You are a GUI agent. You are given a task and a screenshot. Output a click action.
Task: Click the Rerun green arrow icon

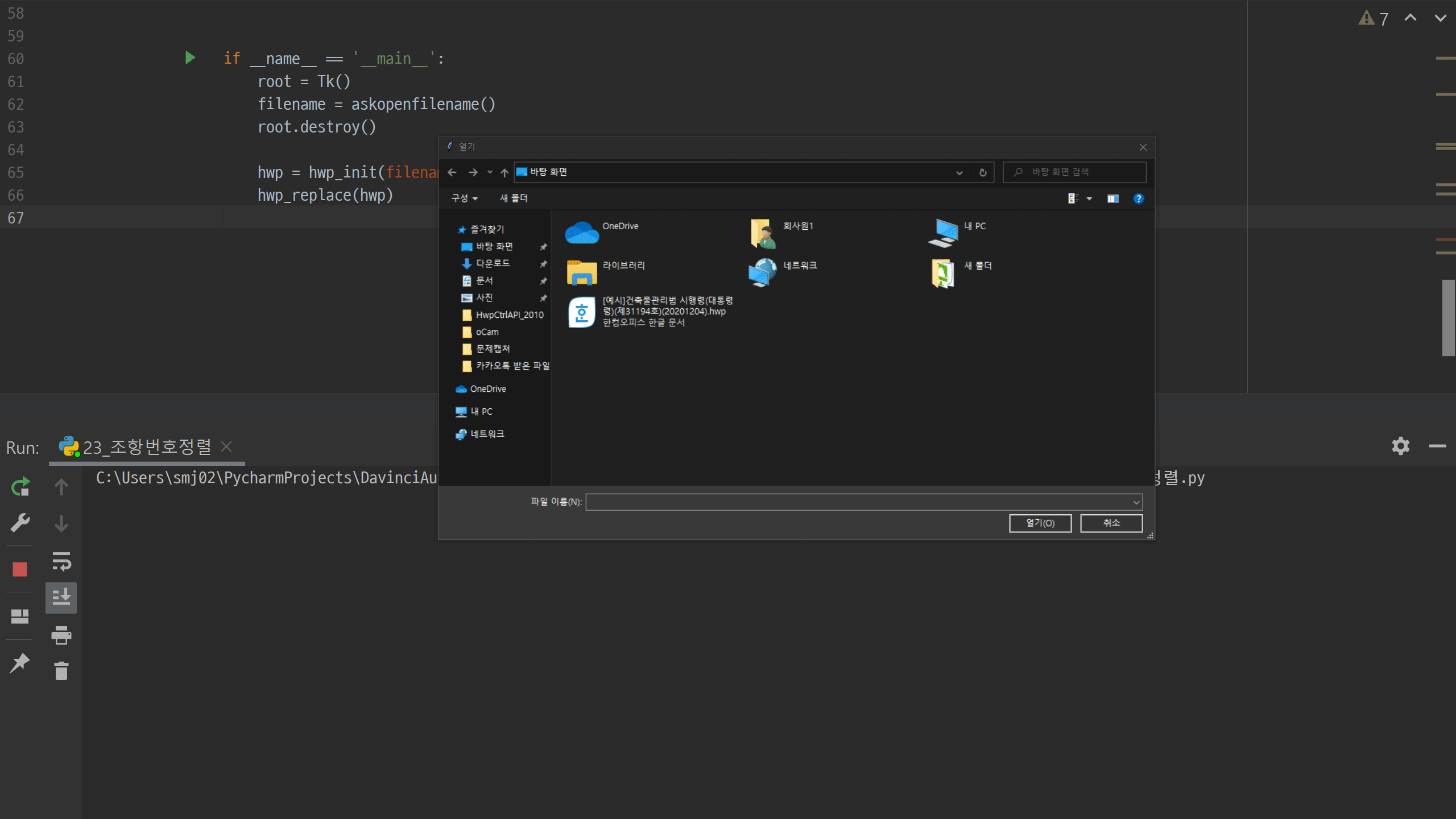(20, 487)
